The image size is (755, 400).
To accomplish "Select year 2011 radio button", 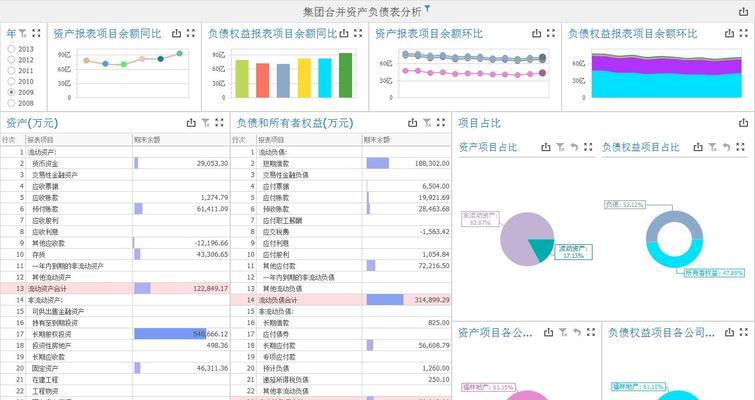I will (11, 70).
